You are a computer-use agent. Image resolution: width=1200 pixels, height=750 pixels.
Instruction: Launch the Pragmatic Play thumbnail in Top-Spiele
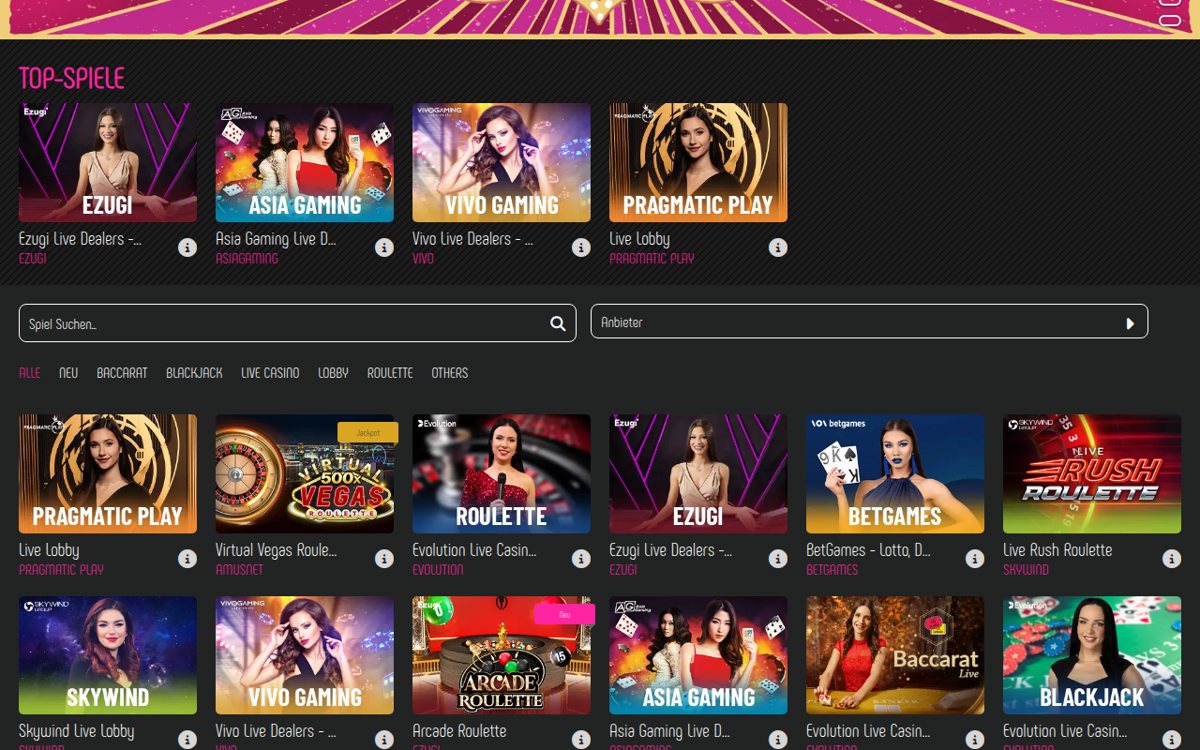[x=699, y=162]
